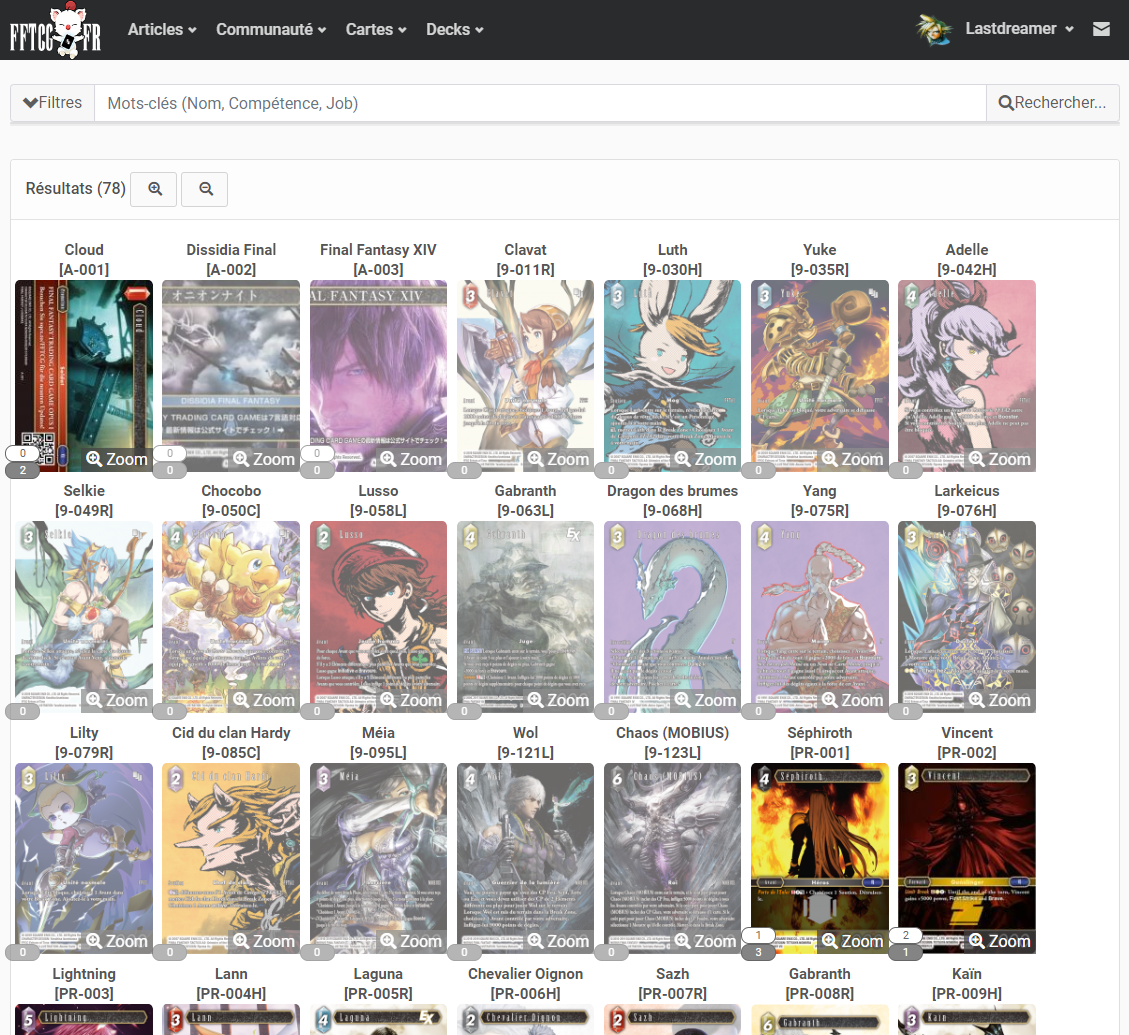Open the Lann PR-004H card
The image size is (1129, 1035).
click(x=231, y=1019)
